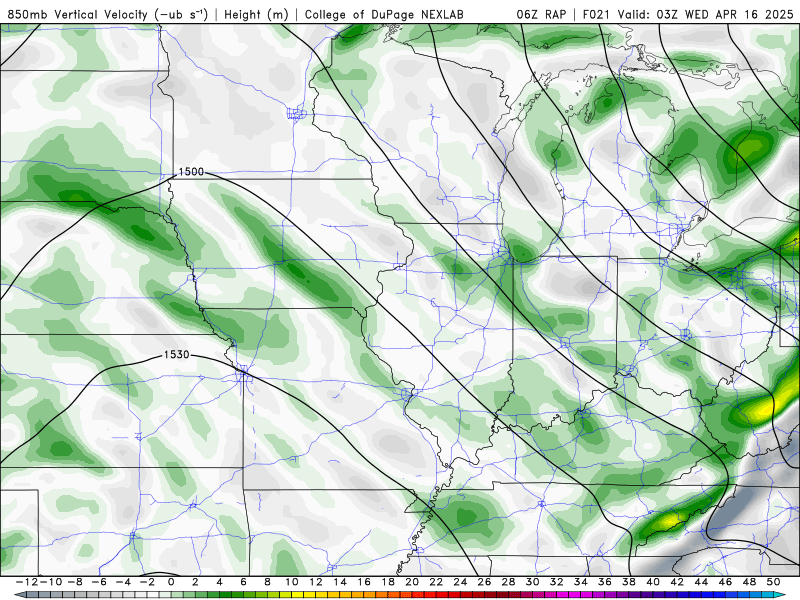Click the "-12" value on the color scale

pyautogui.click(x=27, y=582)
